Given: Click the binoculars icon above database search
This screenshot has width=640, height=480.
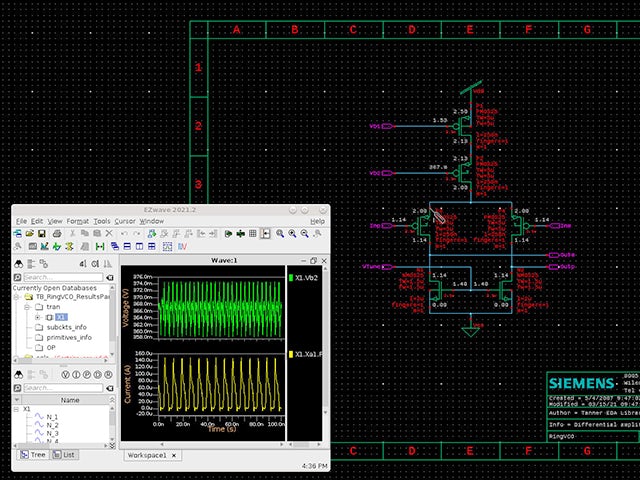Looking at the screenshot, I should click(x=18, y=264).
